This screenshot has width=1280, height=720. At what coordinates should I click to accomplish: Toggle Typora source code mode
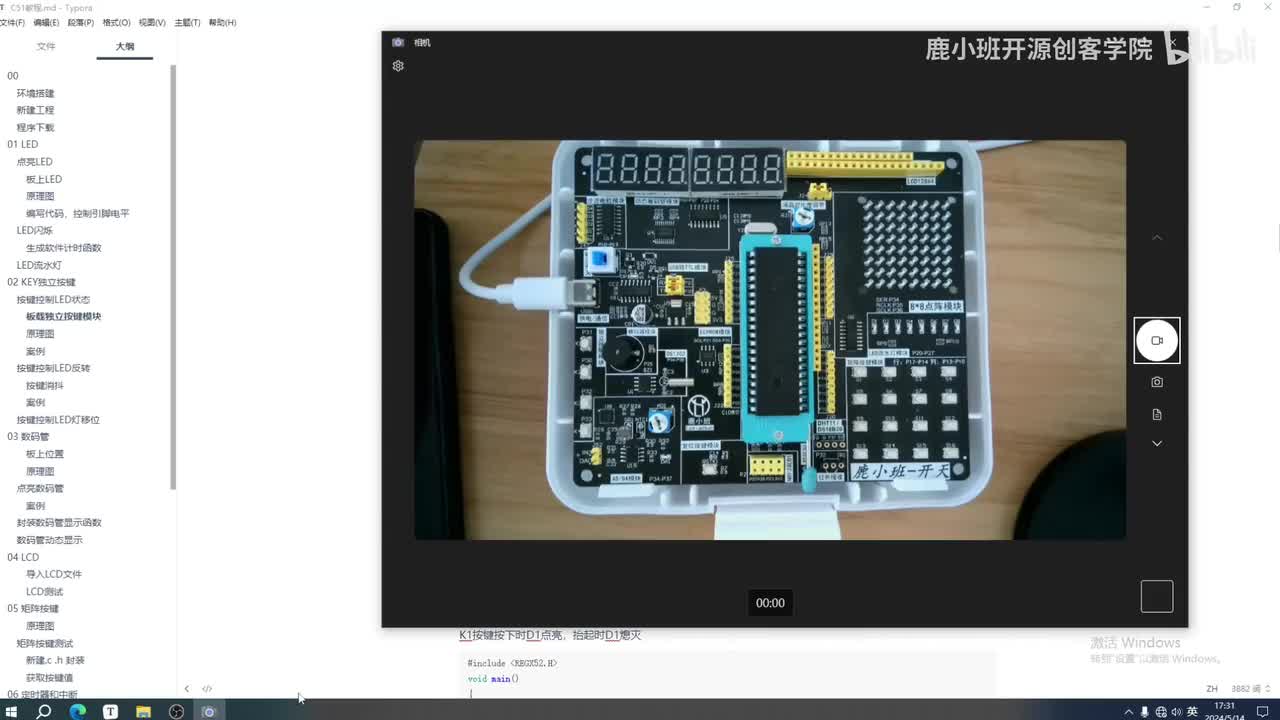coord(207,689)
